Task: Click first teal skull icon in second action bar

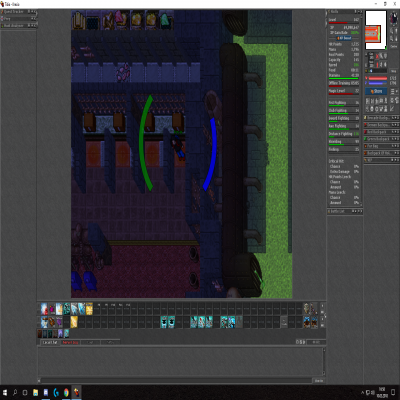Action: [x=164, y=322]
